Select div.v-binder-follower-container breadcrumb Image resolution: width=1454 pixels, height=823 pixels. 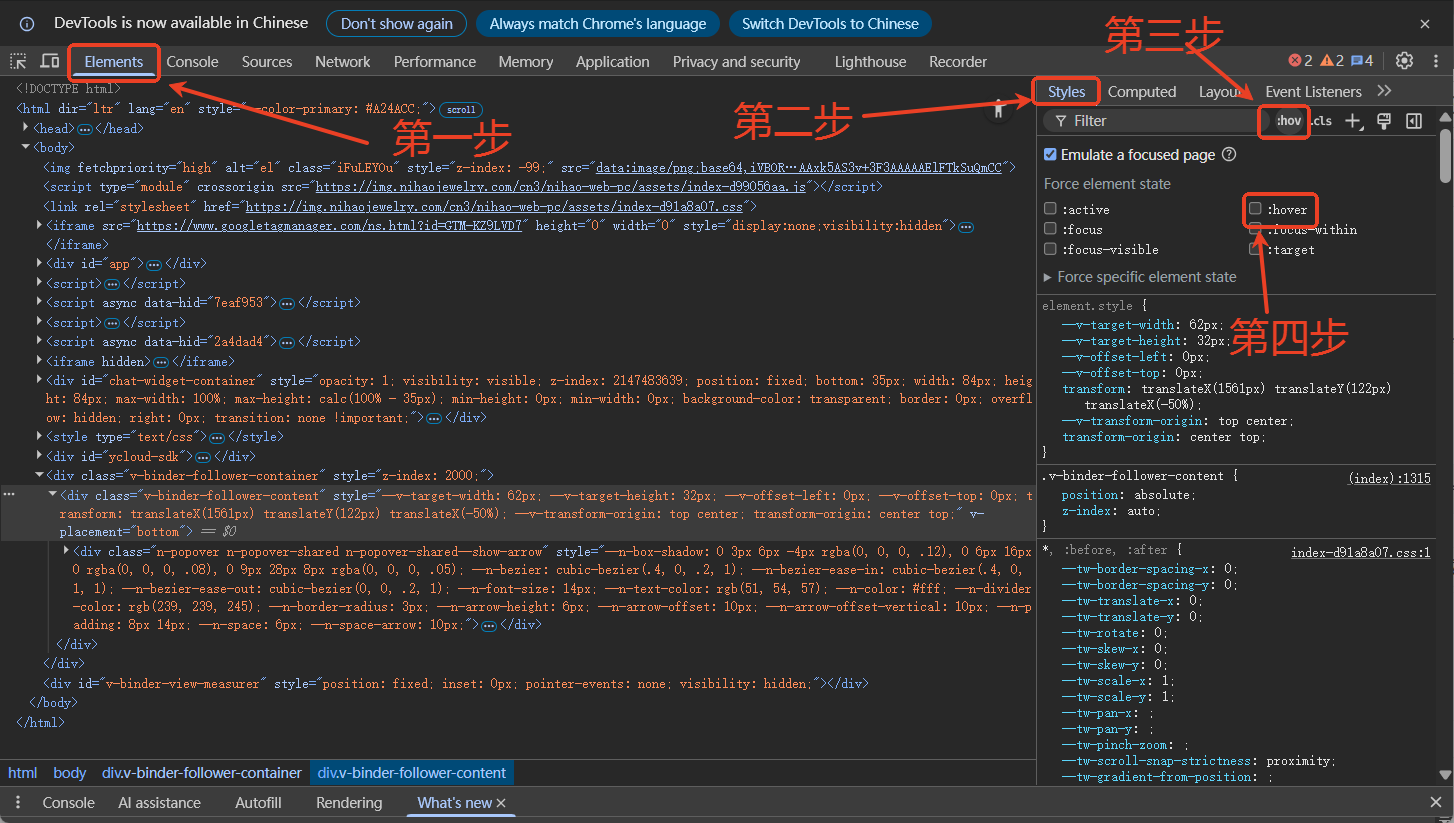coord(202,773)
